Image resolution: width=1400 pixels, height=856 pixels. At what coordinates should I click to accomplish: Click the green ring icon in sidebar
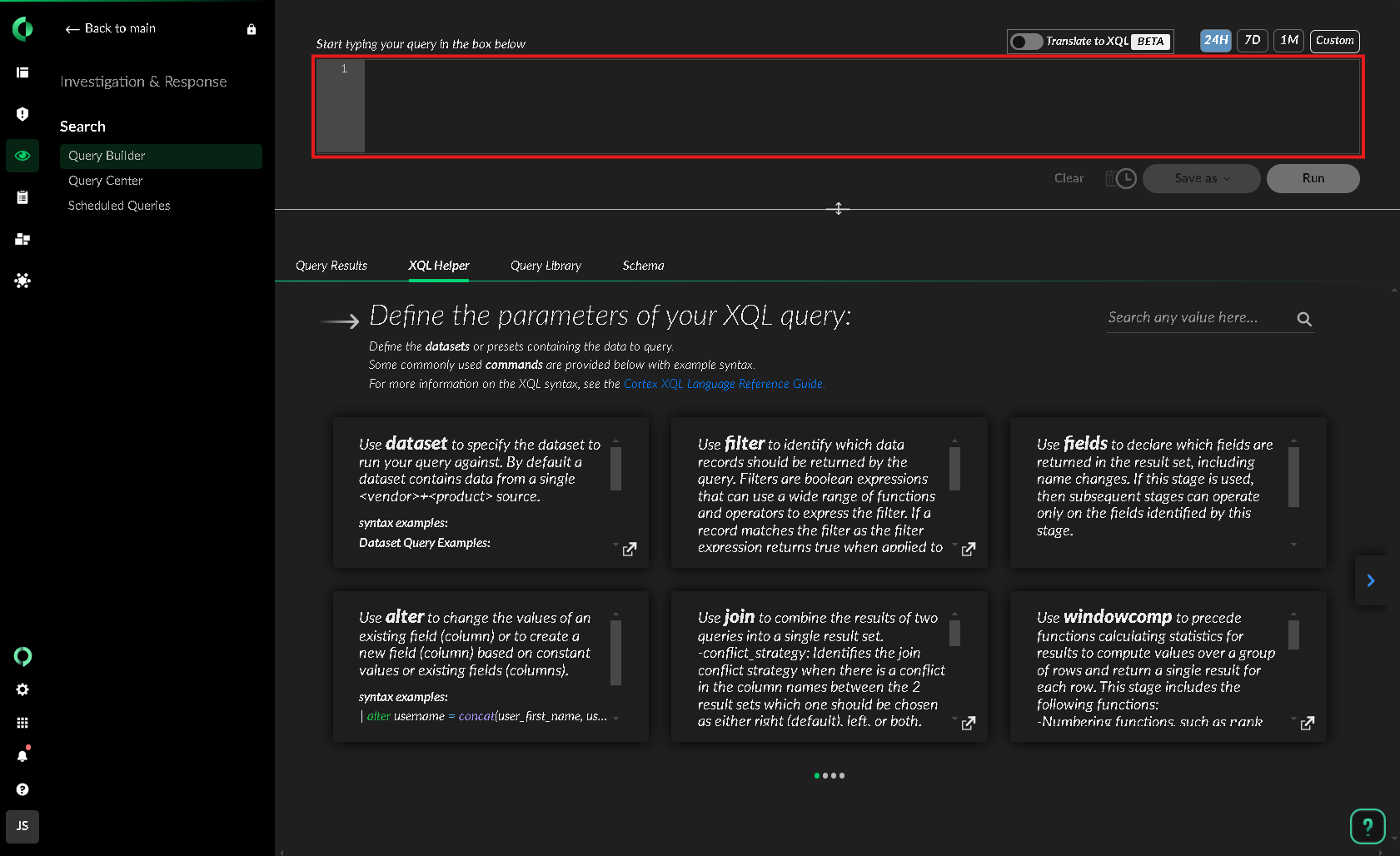point(22,657)
